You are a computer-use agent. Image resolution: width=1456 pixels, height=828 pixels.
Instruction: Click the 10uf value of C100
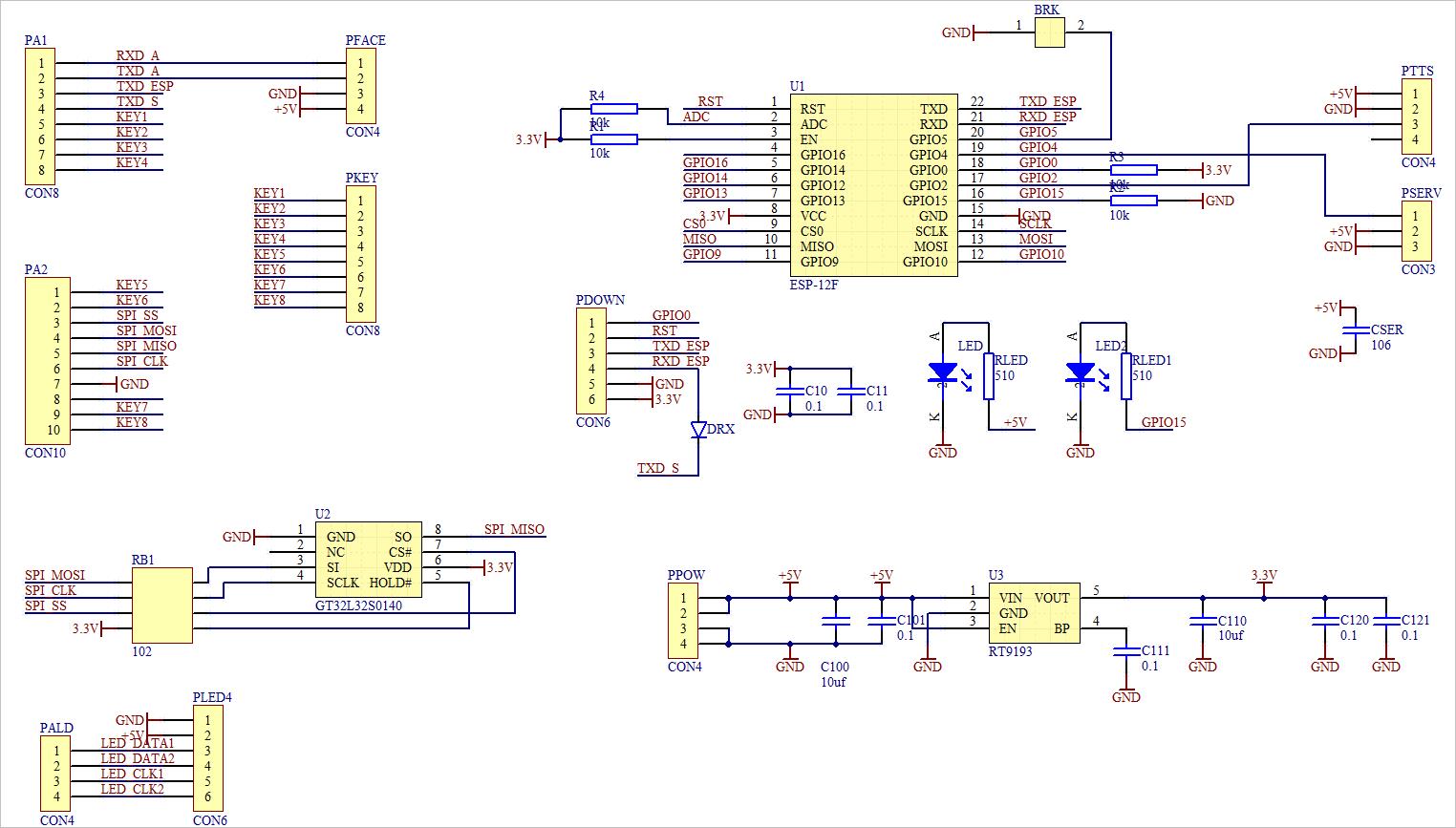coord(833,682)
